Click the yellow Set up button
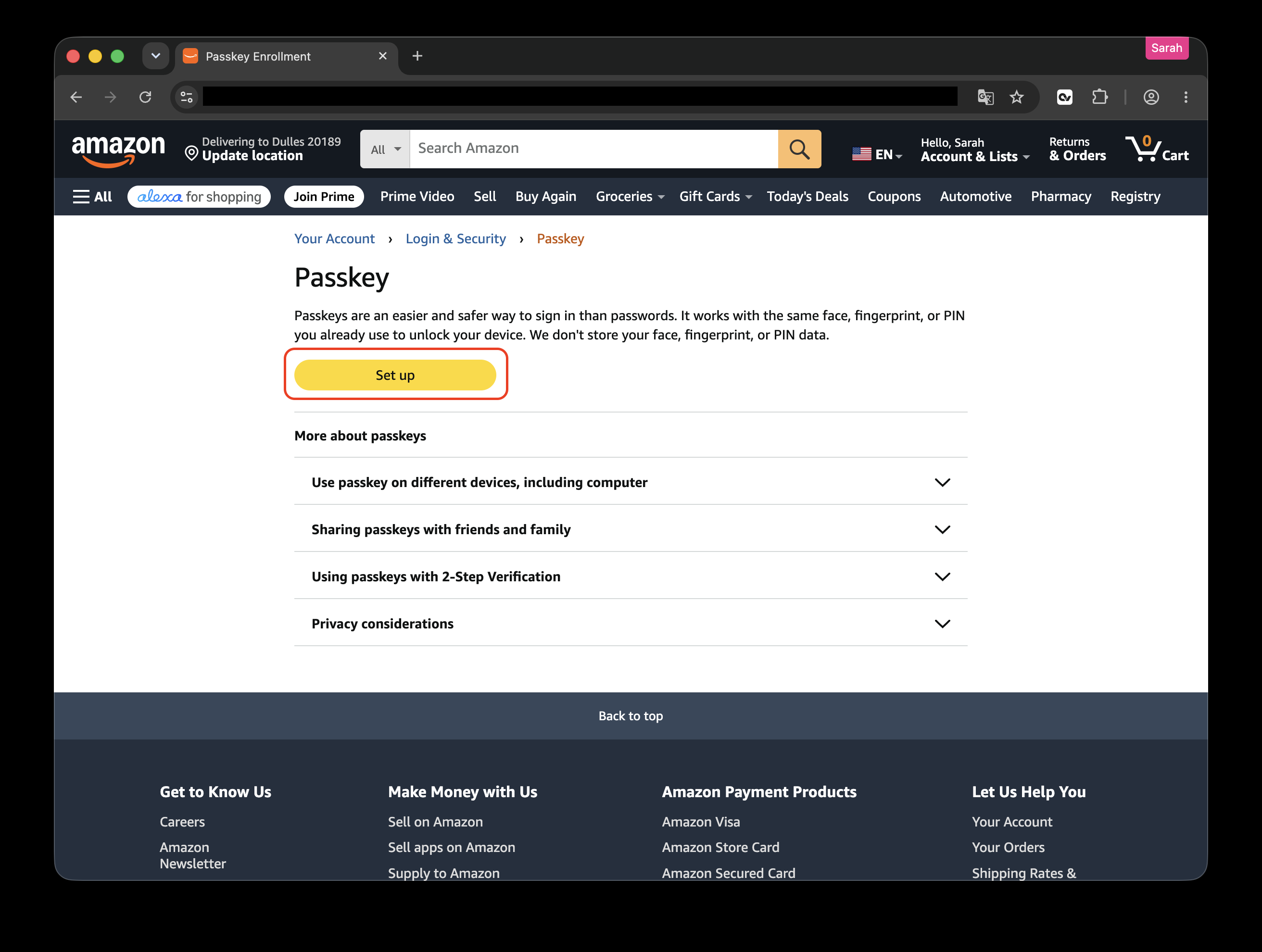The image size is (1262, 952). tap(395, 375)
